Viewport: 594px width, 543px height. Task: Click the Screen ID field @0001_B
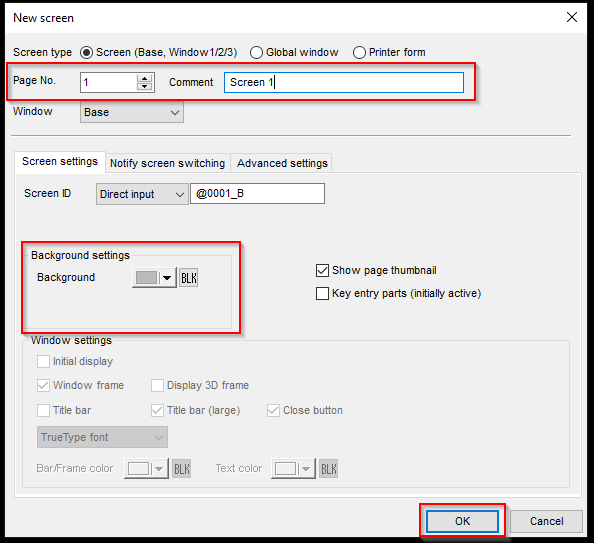pyautogui.click(x=257, y=194)
